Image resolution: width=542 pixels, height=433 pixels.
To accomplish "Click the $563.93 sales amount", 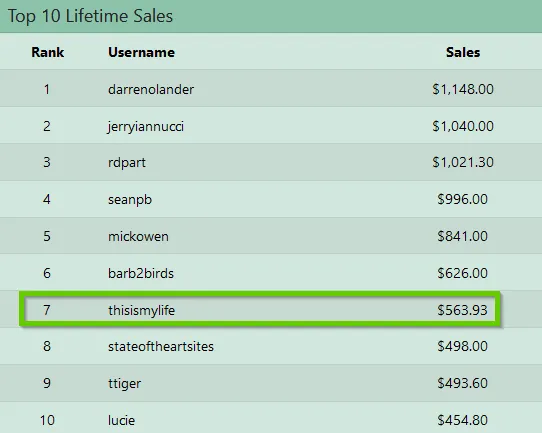I will click(462, 310).
